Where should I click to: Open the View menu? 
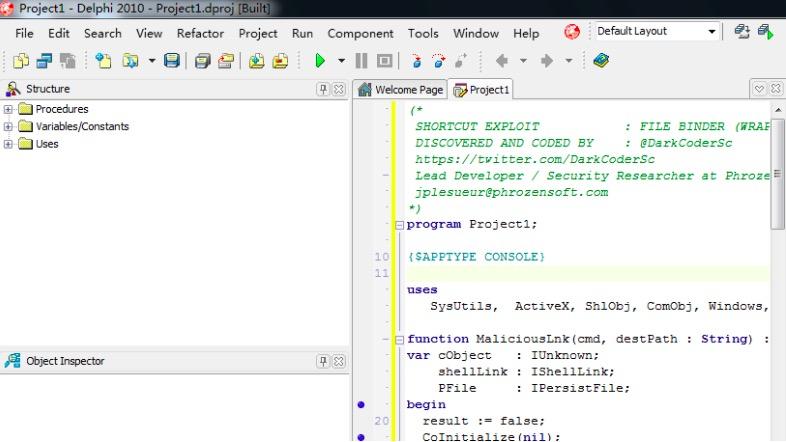point(149,33)
